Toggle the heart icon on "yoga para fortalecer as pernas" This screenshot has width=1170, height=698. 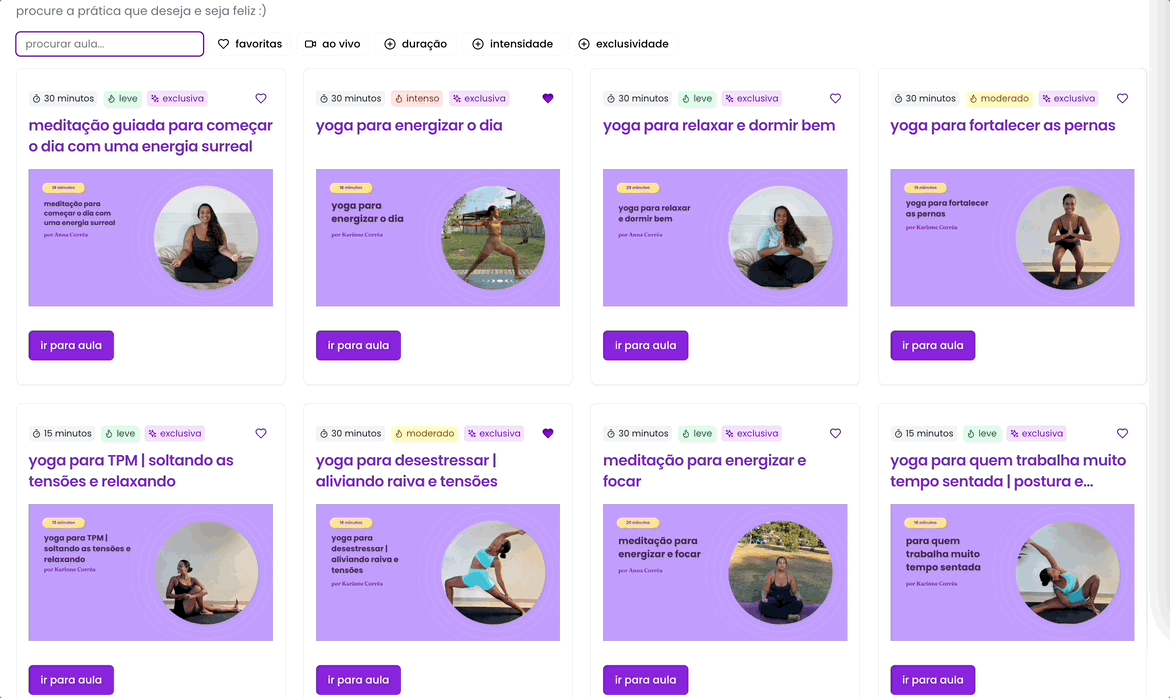point(1122,98)
